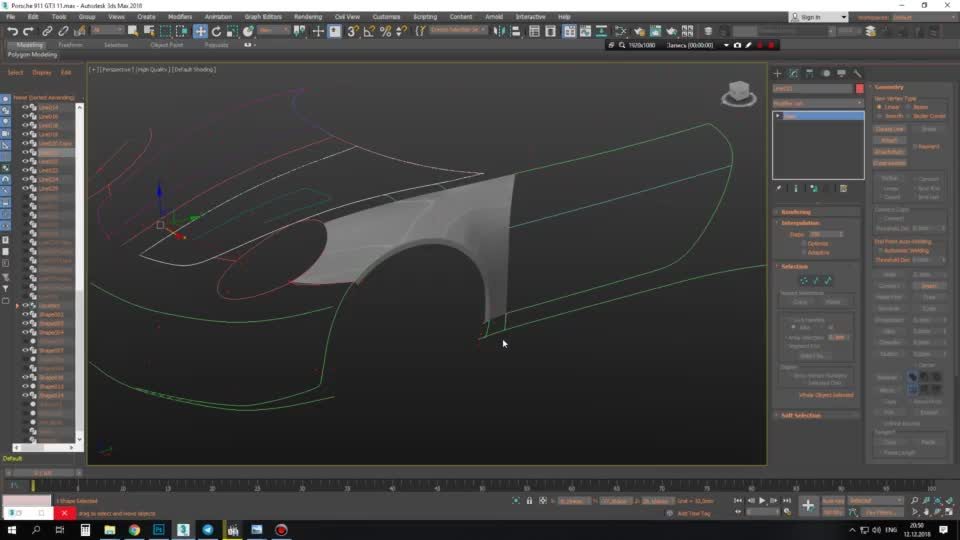Toggle the 3D Snaps tool

(x=353, y=31)
